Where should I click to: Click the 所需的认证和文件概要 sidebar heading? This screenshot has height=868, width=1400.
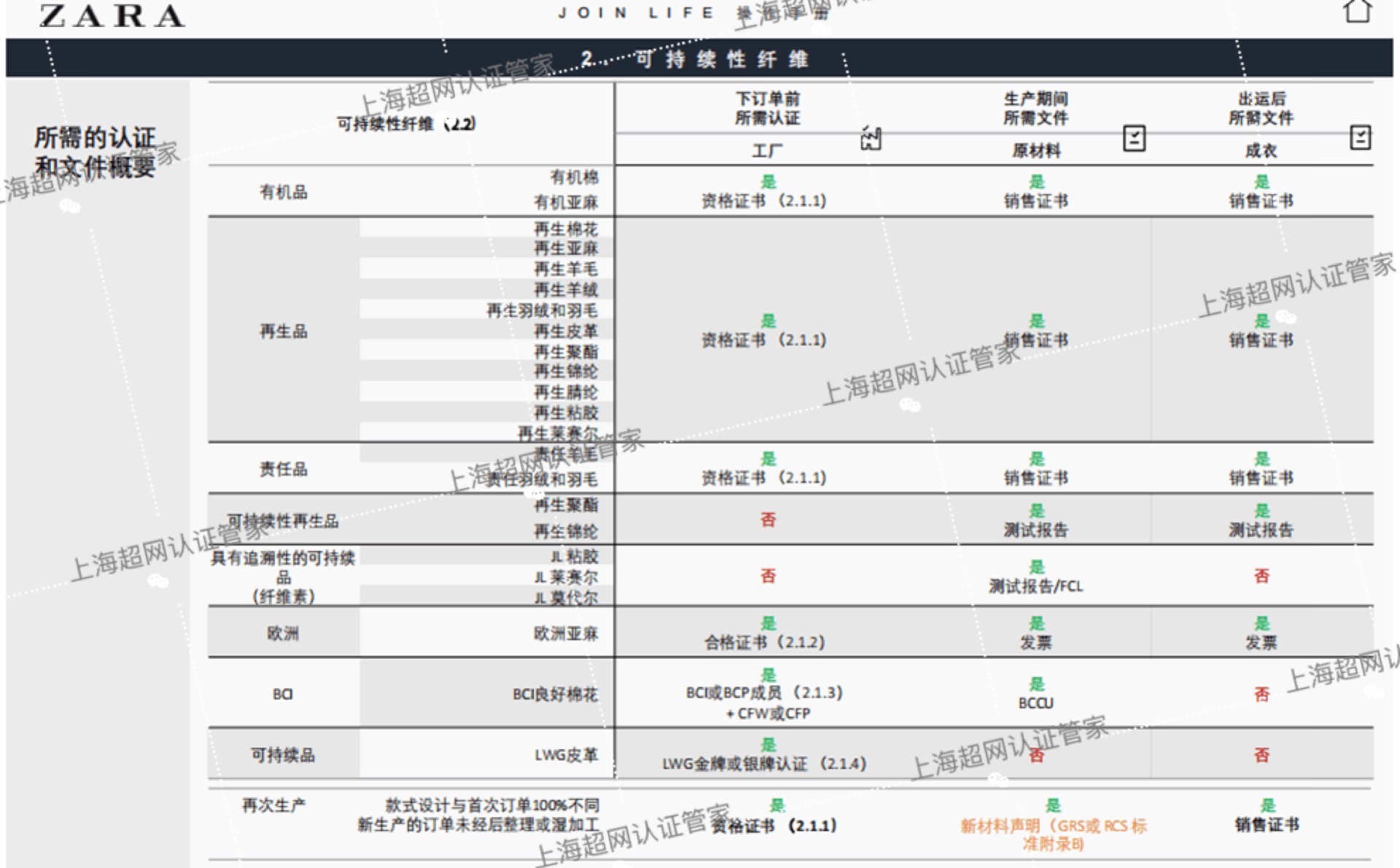pyautogui.click(x=95, y=152)
